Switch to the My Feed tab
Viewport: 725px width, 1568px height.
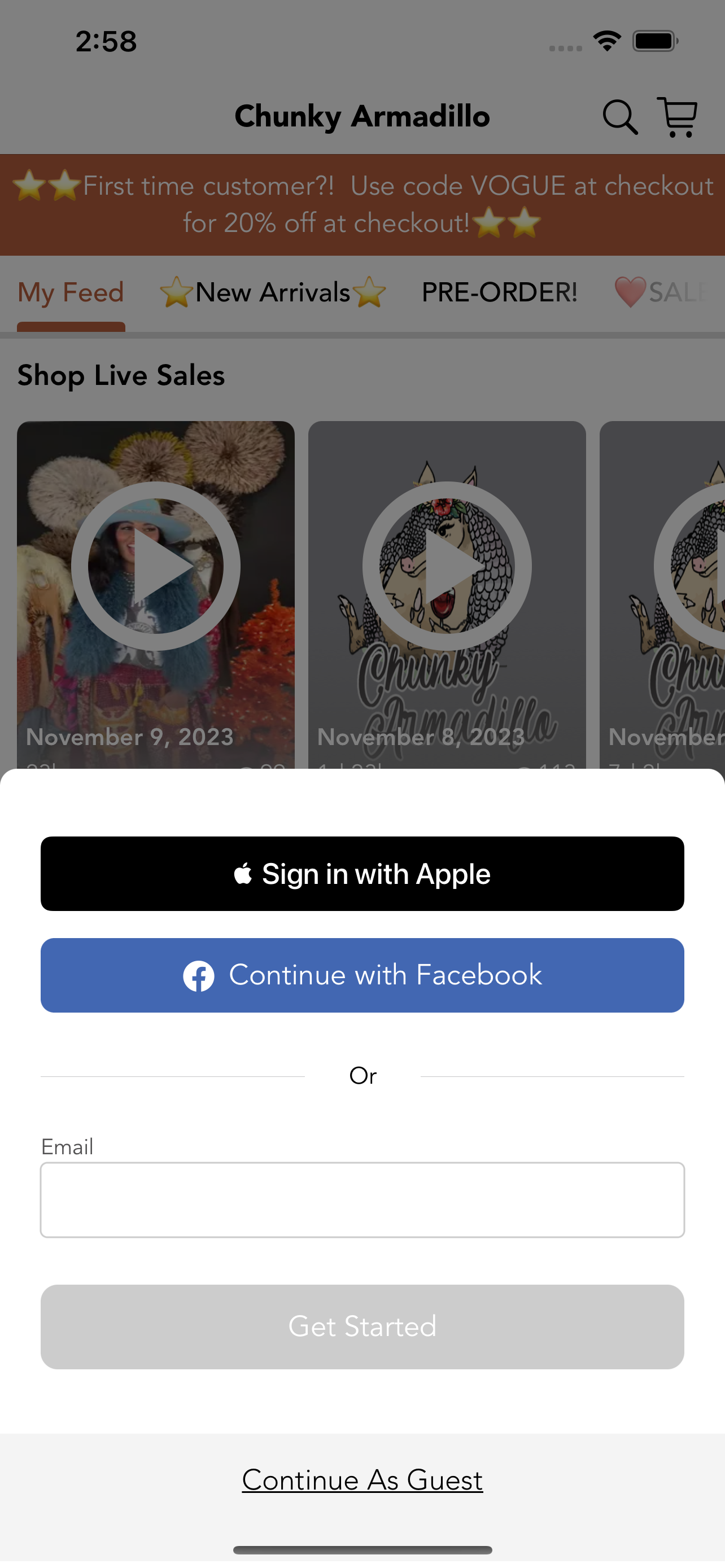[71, 293]
